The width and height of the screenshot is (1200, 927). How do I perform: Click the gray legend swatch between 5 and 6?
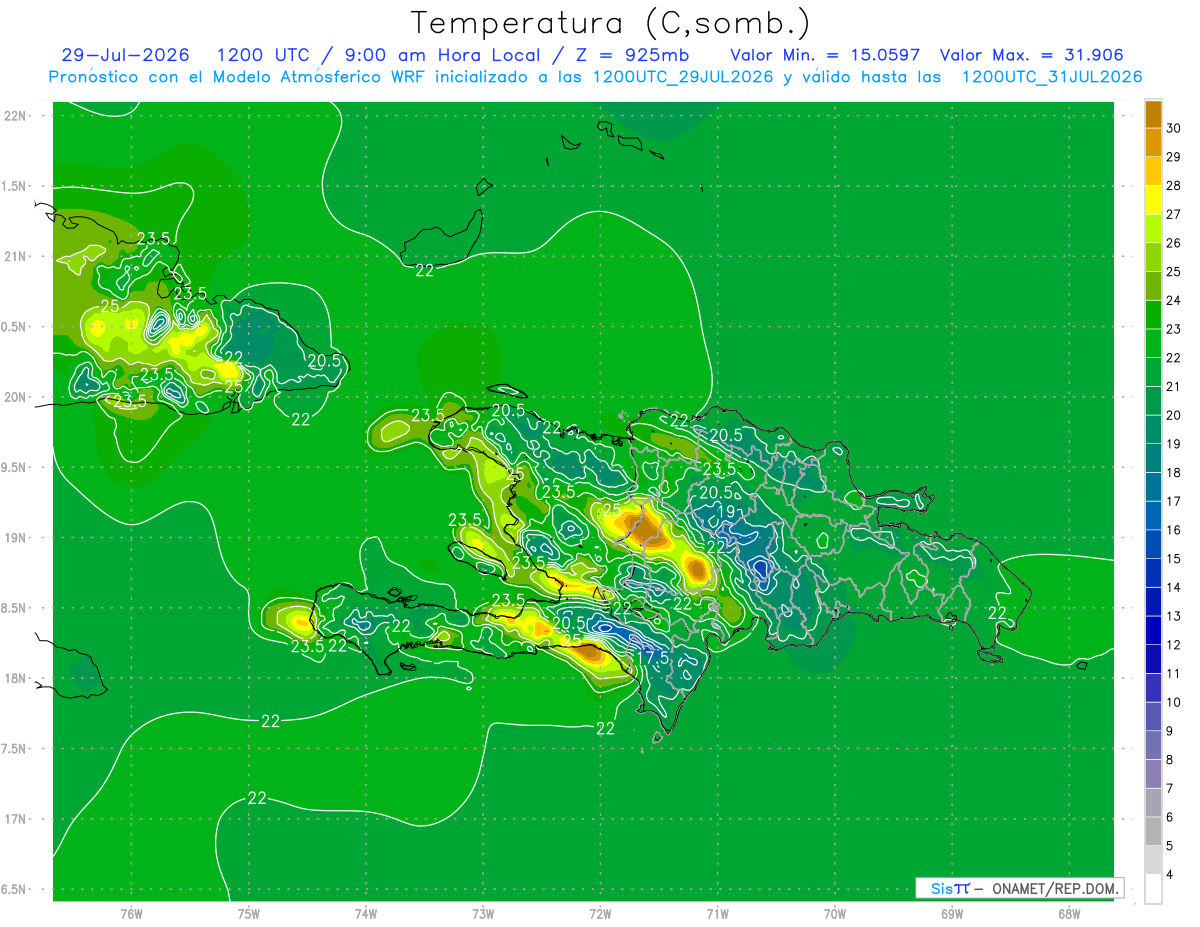click(1153, 831)
